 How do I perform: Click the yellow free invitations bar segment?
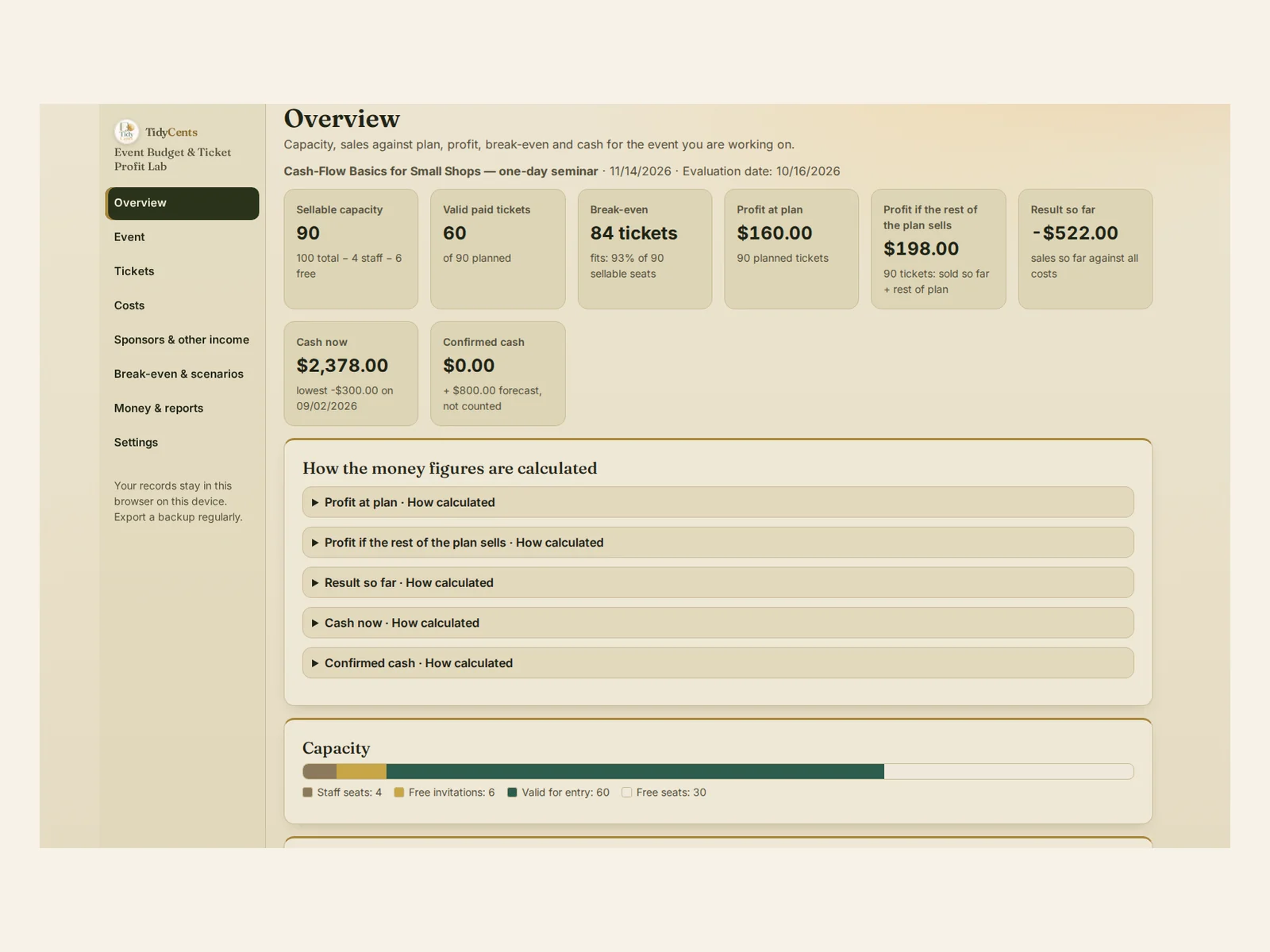click(x=361, y=771)
